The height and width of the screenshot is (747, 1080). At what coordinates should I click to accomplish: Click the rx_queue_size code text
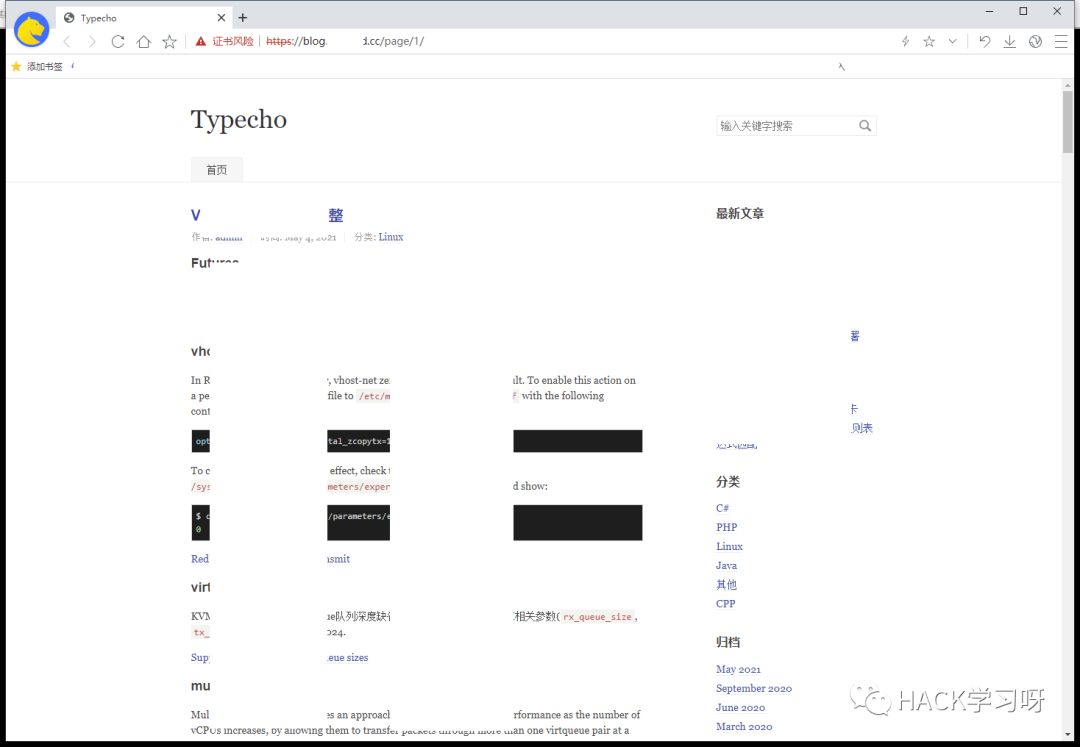tap(597, 617)
